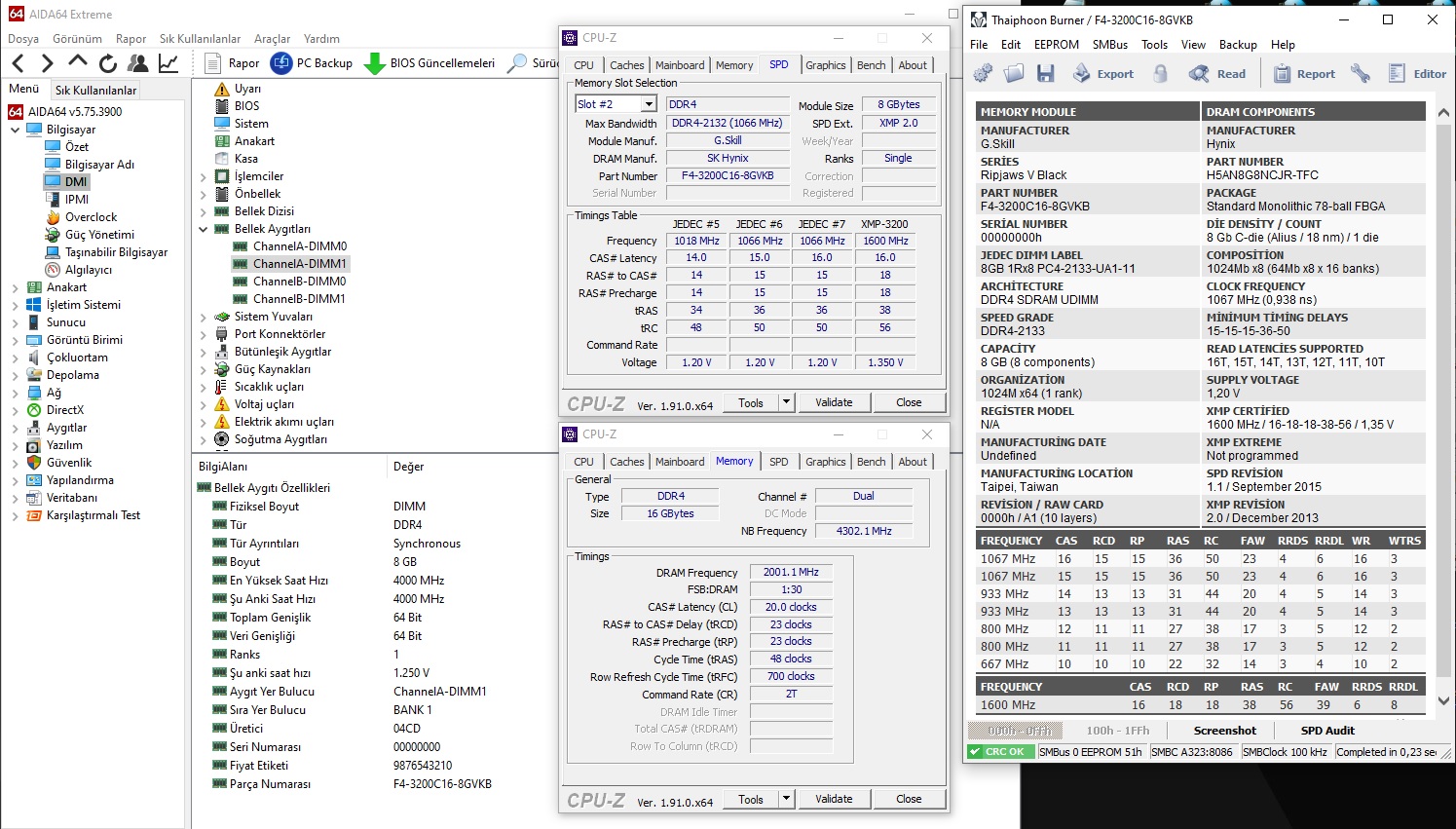Viewport: 1456px width, 829px height.
Task: Select the 100h - 1FFh page range
Action: pyautogui.click(x=1118, y=731)
